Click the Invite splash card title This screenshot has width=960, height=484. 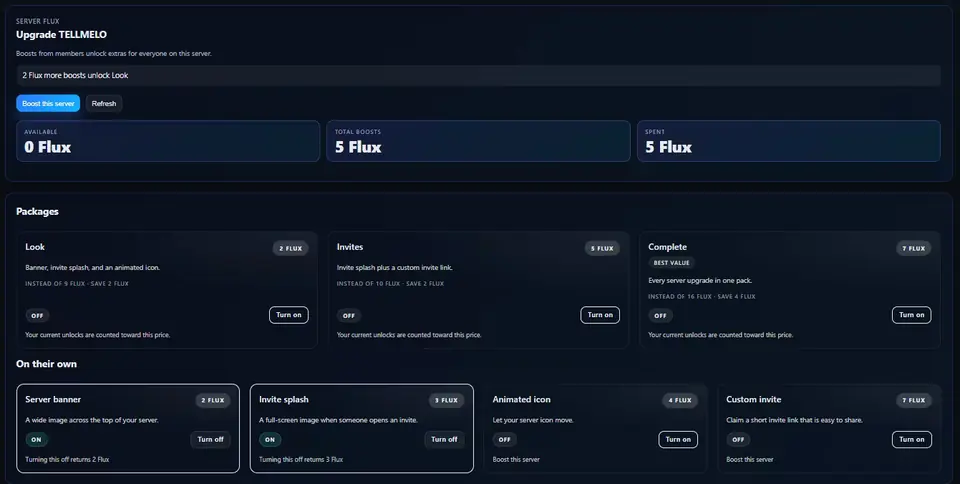coord(283,399)
